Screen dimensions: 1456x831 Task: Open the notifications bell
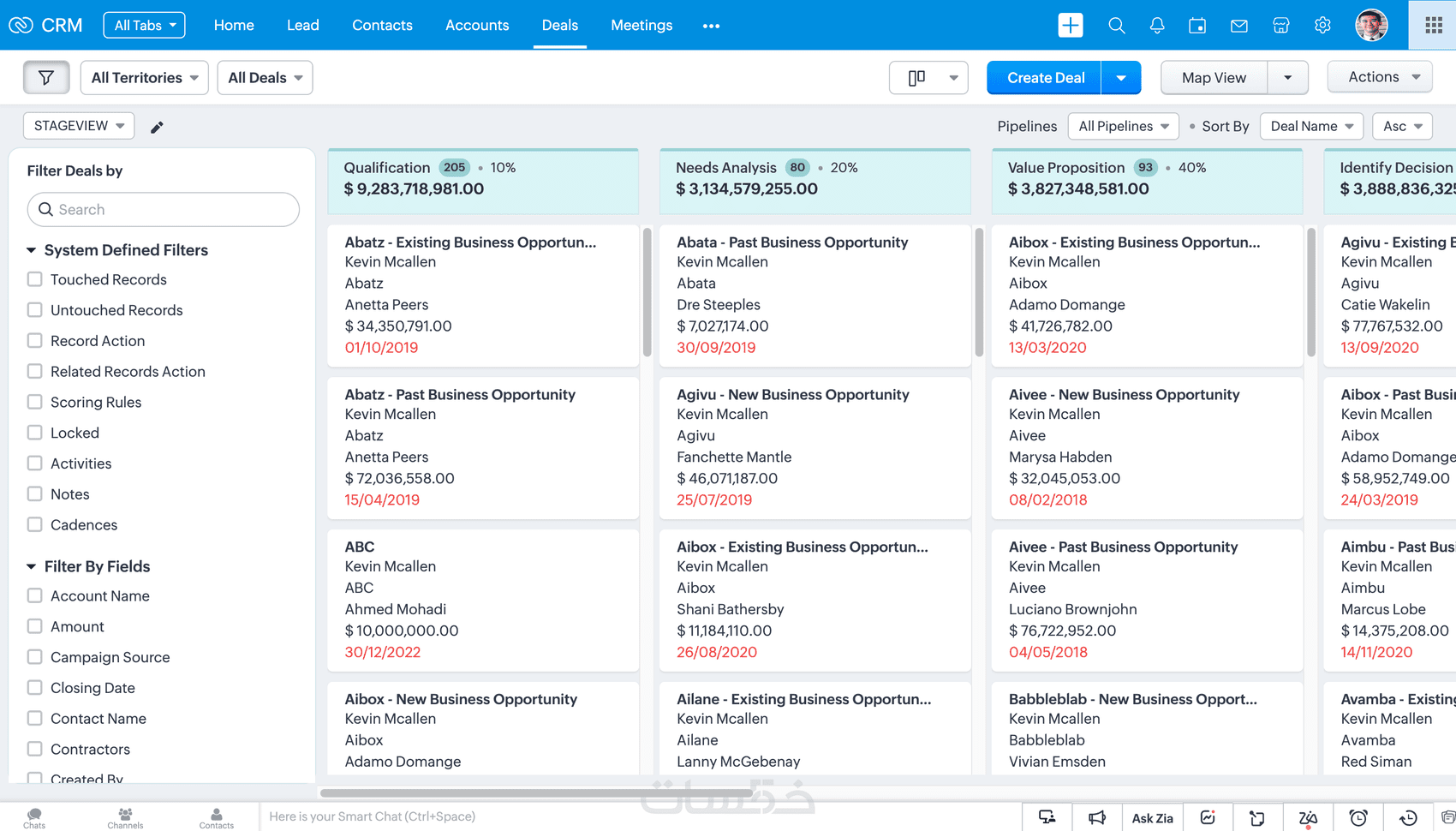pyautogui.click(x=1156, y=26)
